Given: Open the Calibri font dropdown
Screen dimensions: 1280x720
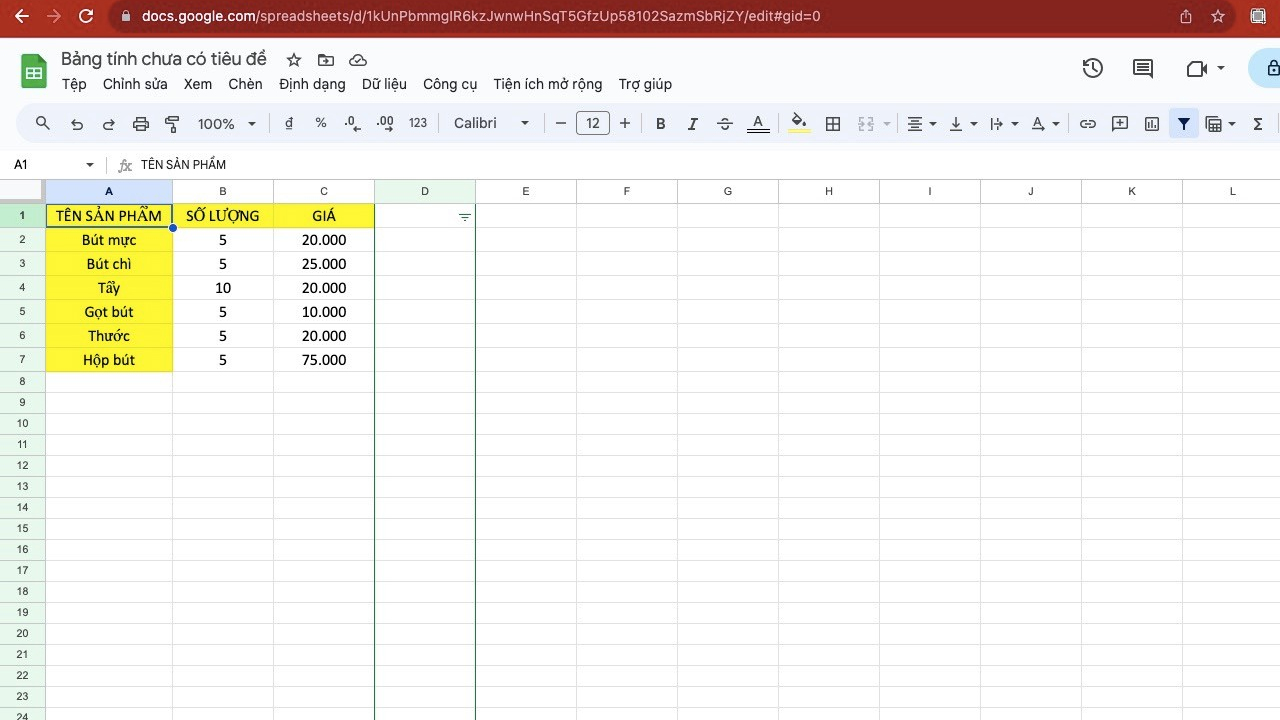Looking at the screenshot, I should [491, 123].
